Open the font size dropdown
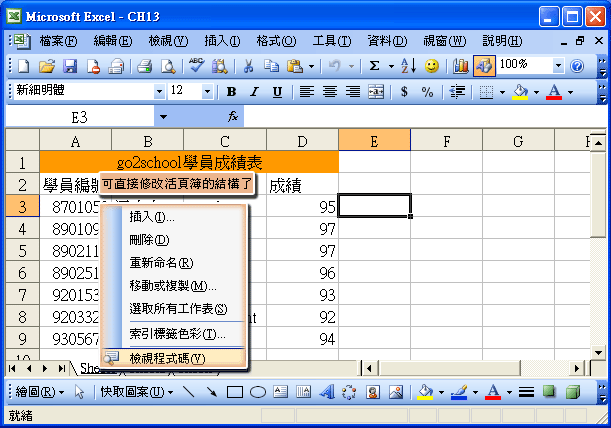The width and height of the screenshot is (611, 428). (x=207, y=91)
